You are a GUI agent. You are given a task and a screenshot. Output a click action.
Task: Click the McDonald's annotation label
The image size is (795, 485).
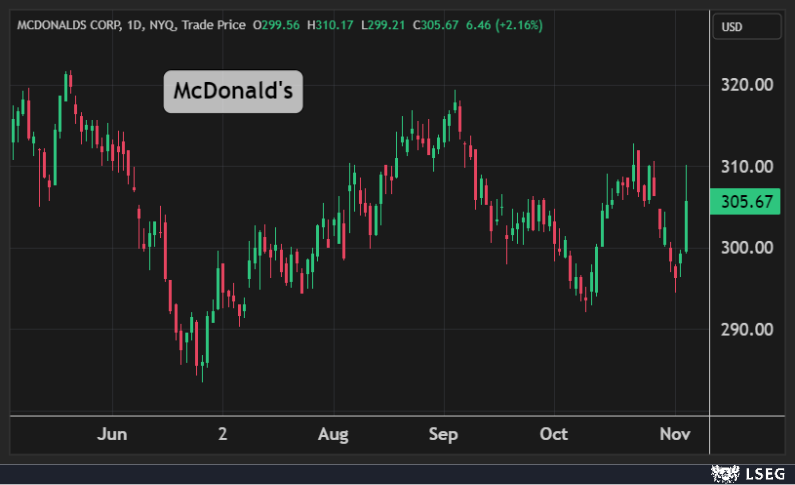[233, 91]
